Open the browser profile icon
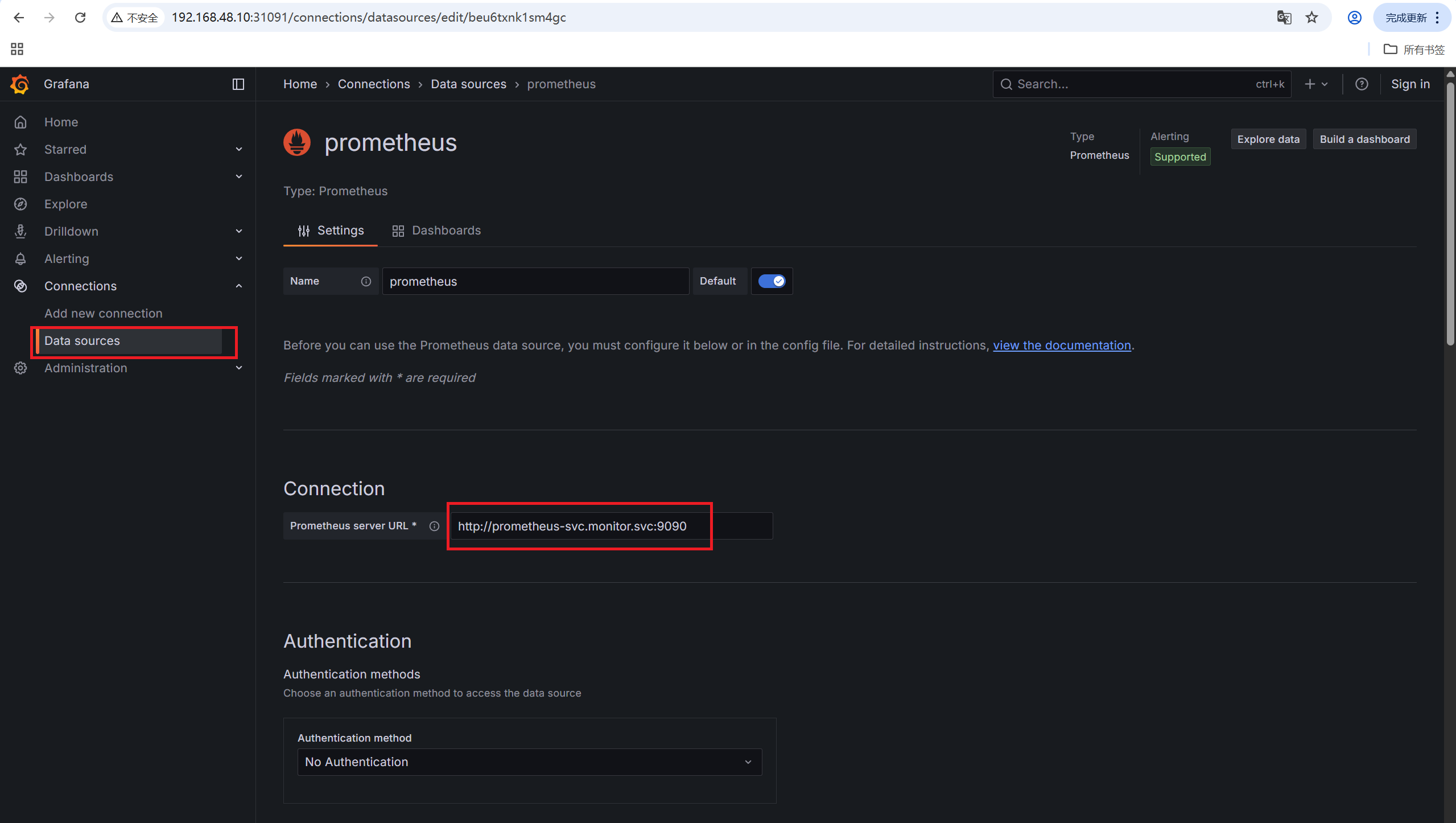1456x823 pixels. 1354,18
